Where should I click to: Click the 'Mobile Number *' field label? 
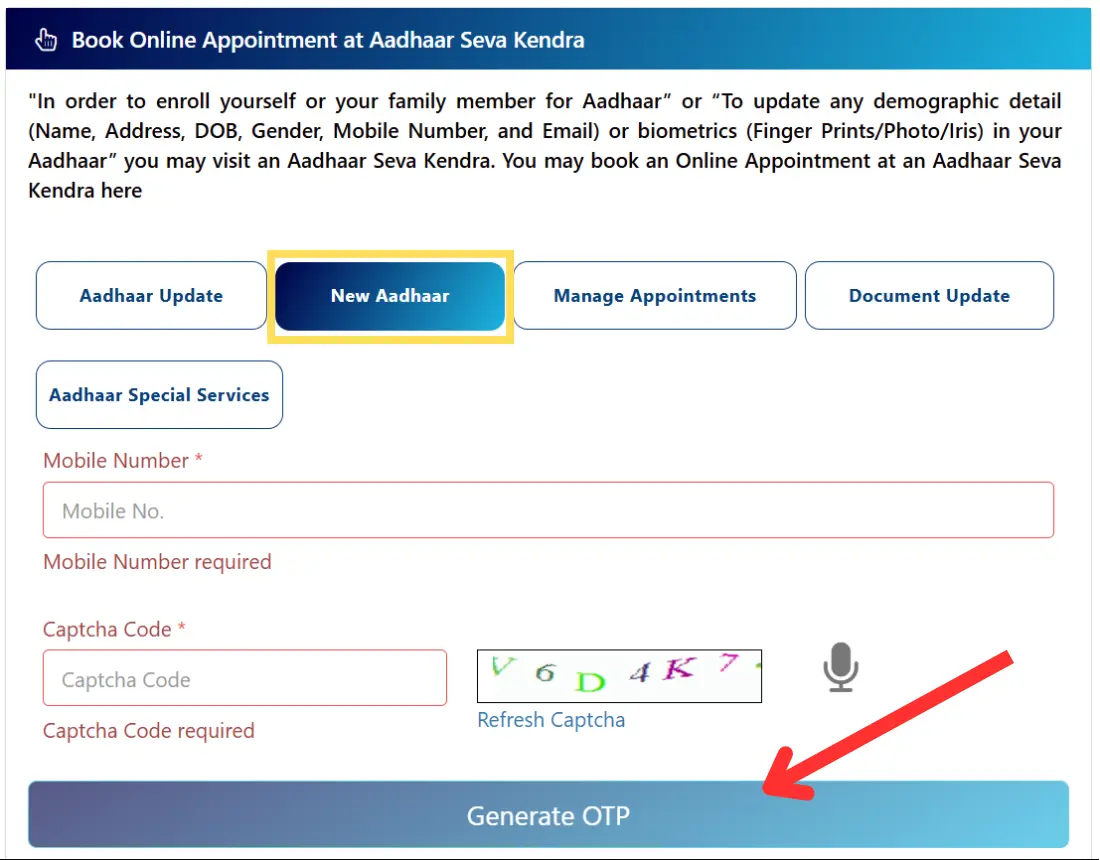(123, 460)
